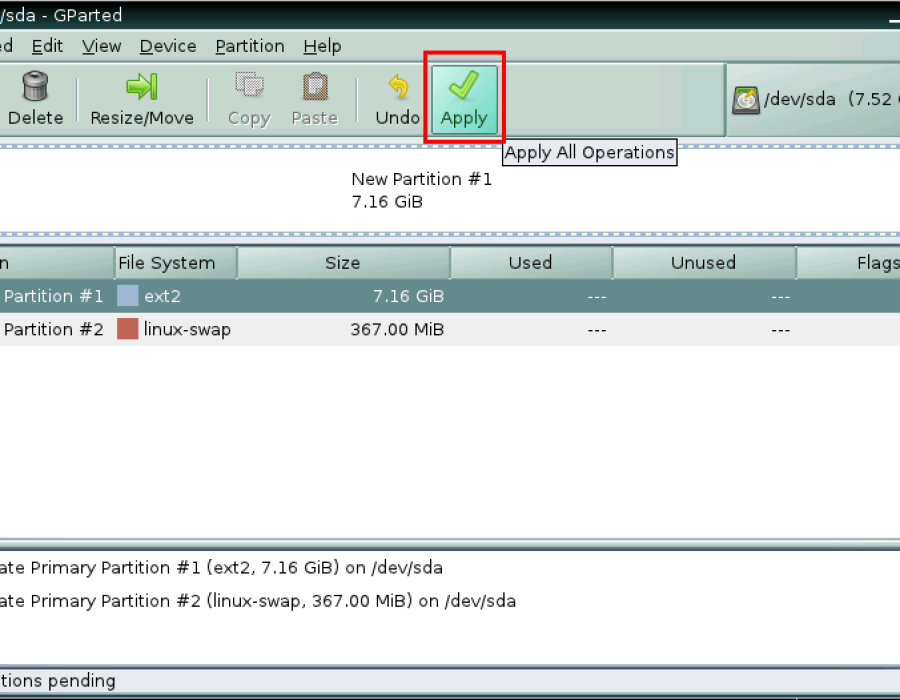
Task: Click the hard disk icon beside /dev/sda
Action: [746, 100]
